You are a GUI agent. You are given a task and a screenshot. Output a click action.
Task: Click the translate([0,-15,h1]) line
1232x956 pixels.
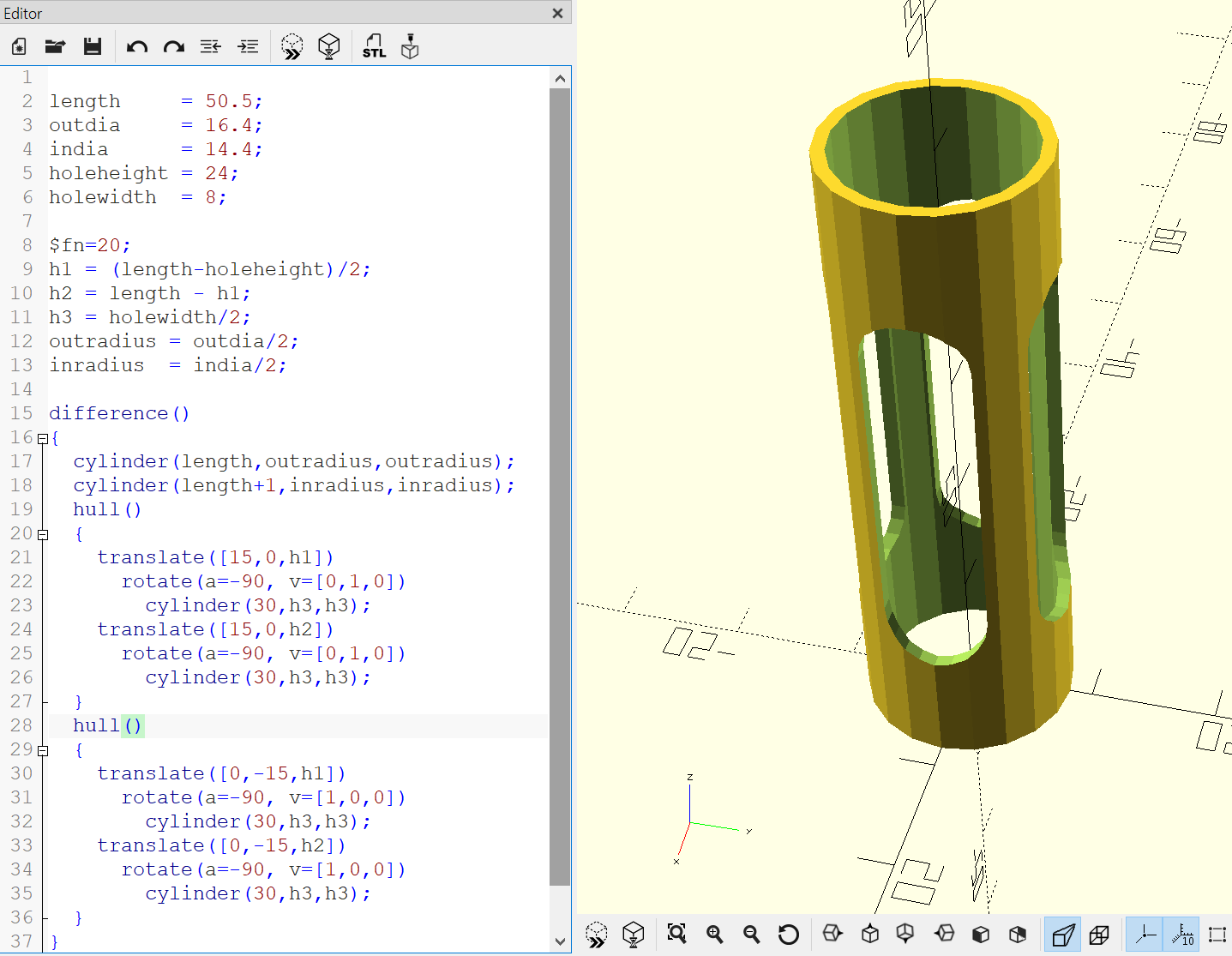click(x=221, y=773)
